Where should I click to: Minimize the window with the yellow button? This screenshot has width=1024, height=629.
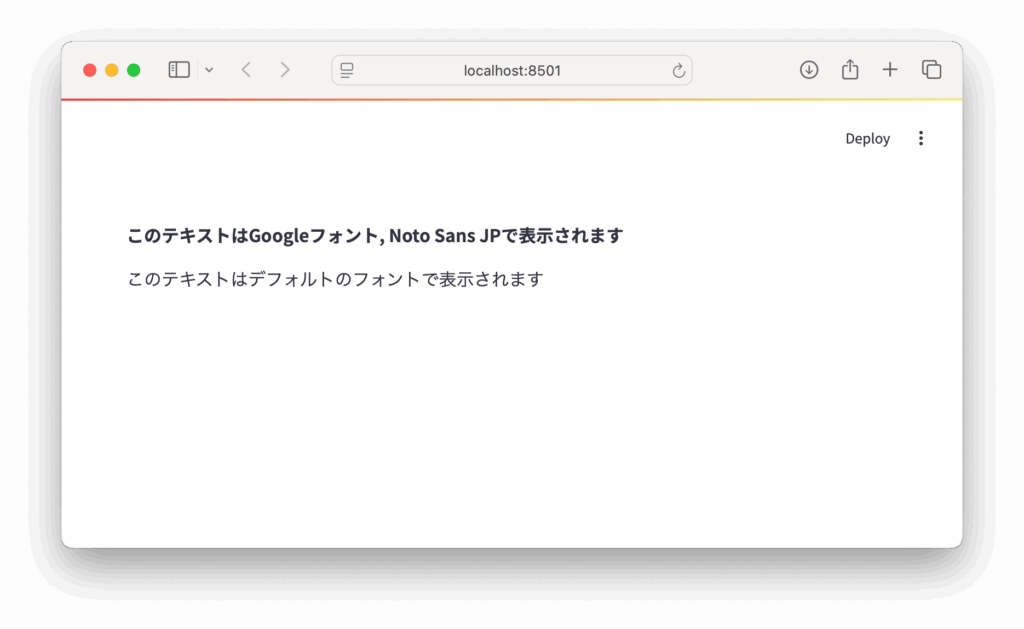[112, 70]
